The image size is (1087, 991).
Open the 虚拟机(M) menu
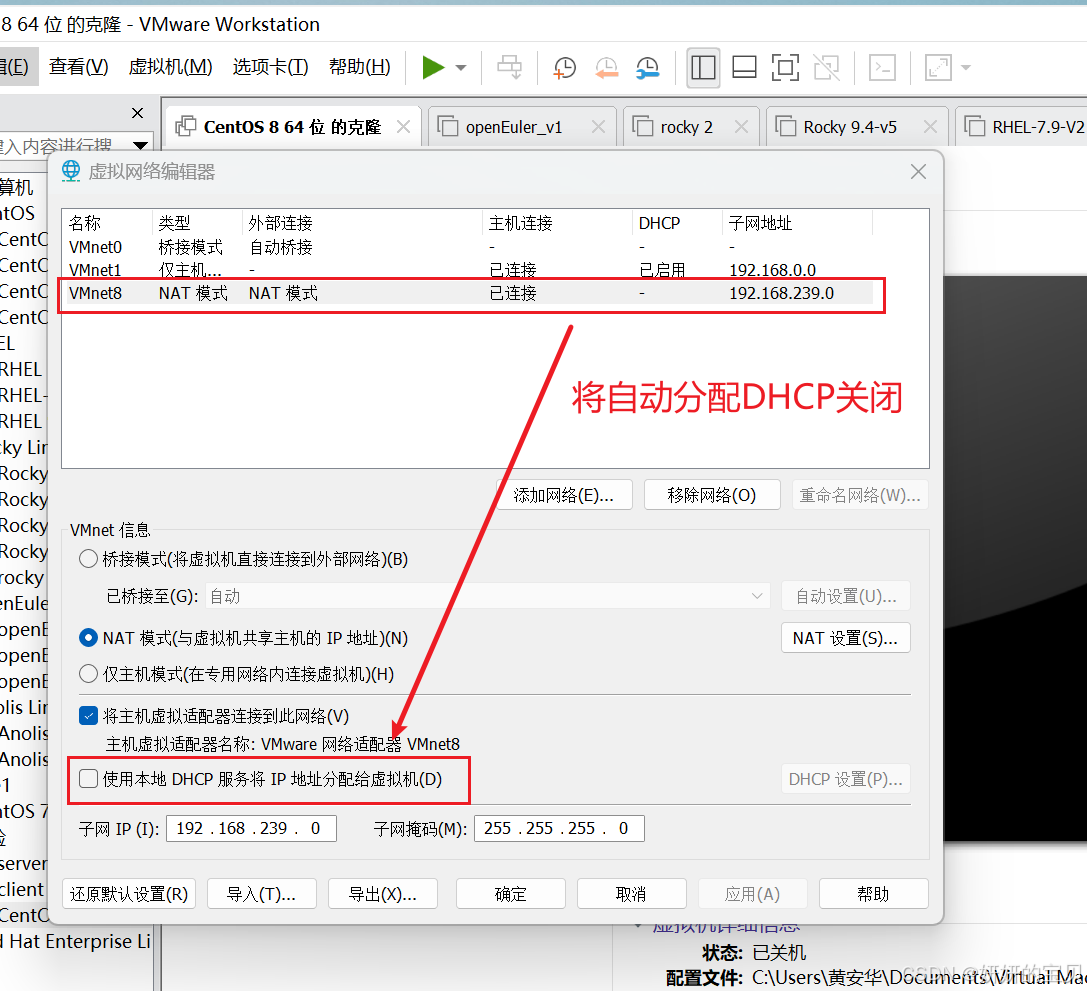point(170,67)
